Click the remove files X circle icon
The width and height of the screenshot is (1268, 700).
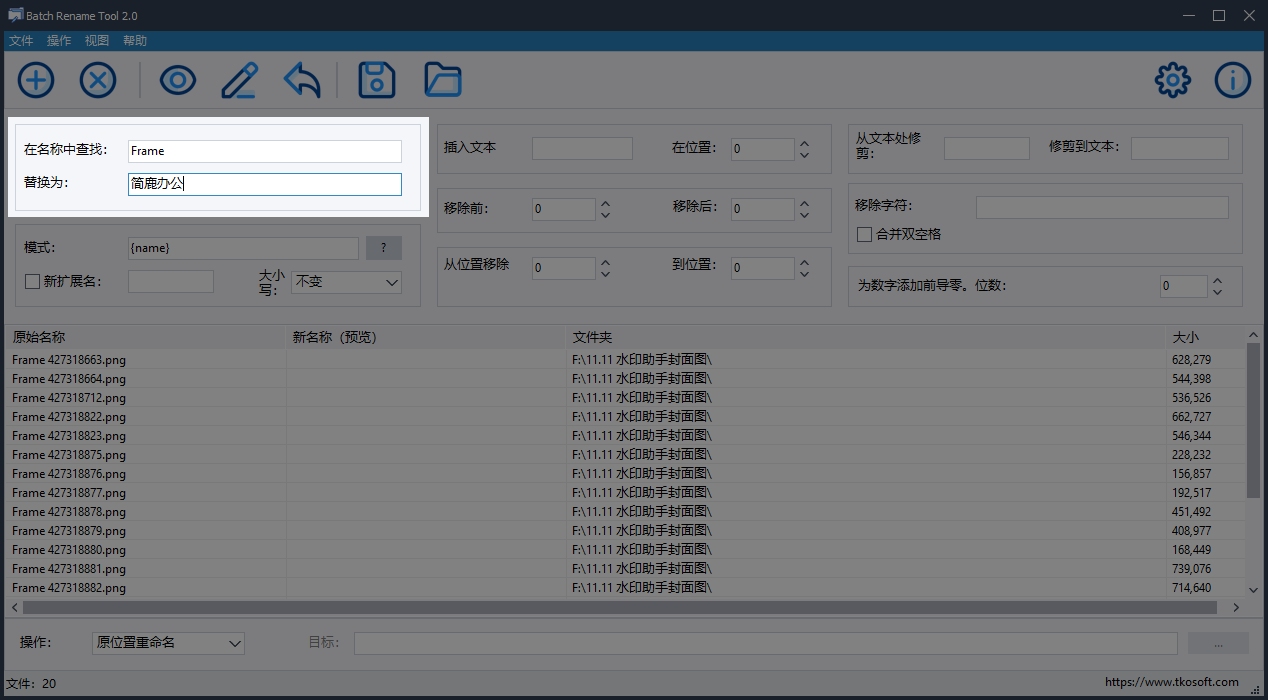click(98, 80)
